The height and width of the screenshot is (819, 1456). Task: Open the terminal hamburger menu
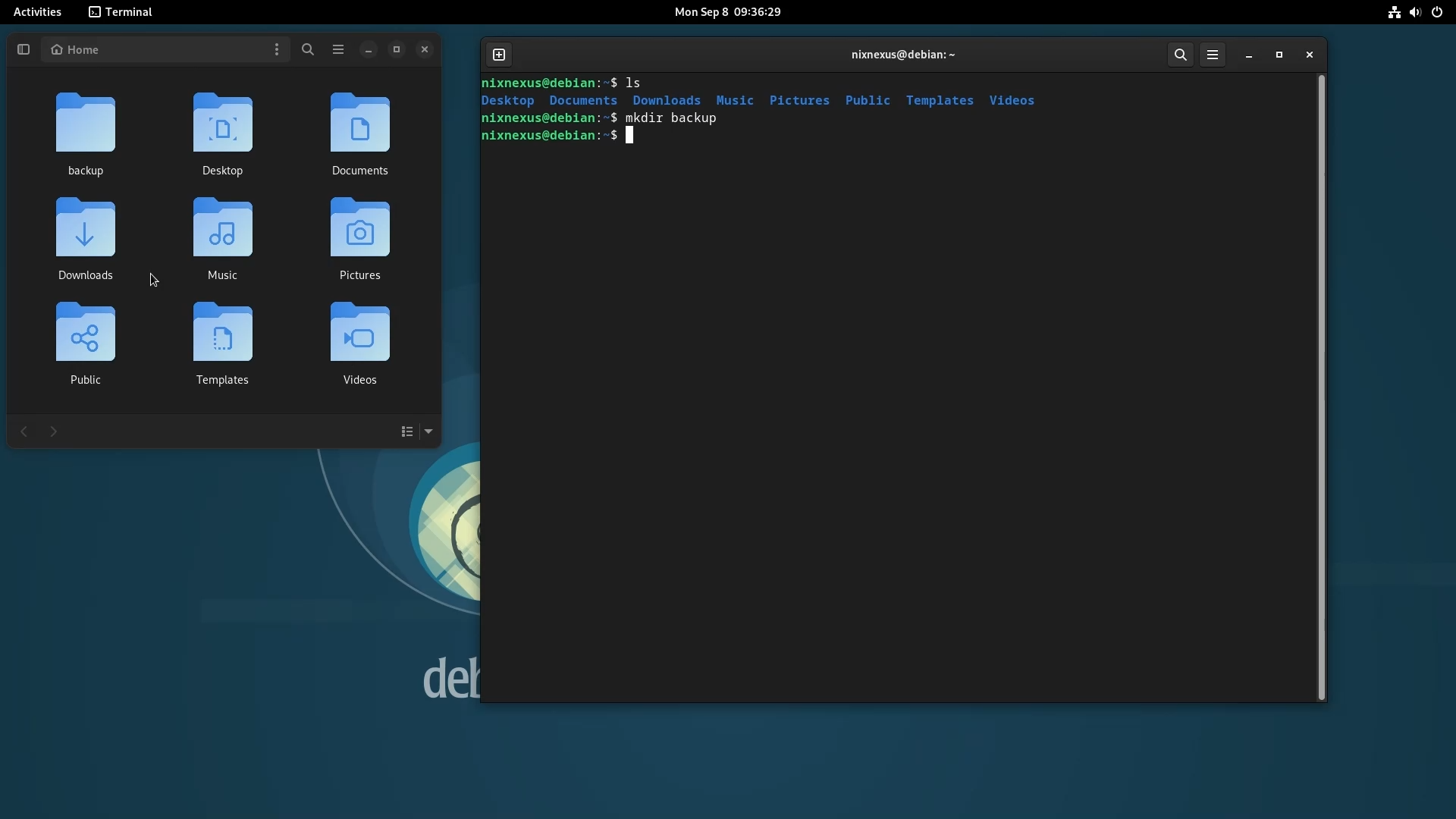pyautogui.click(x=1213, y=55)
